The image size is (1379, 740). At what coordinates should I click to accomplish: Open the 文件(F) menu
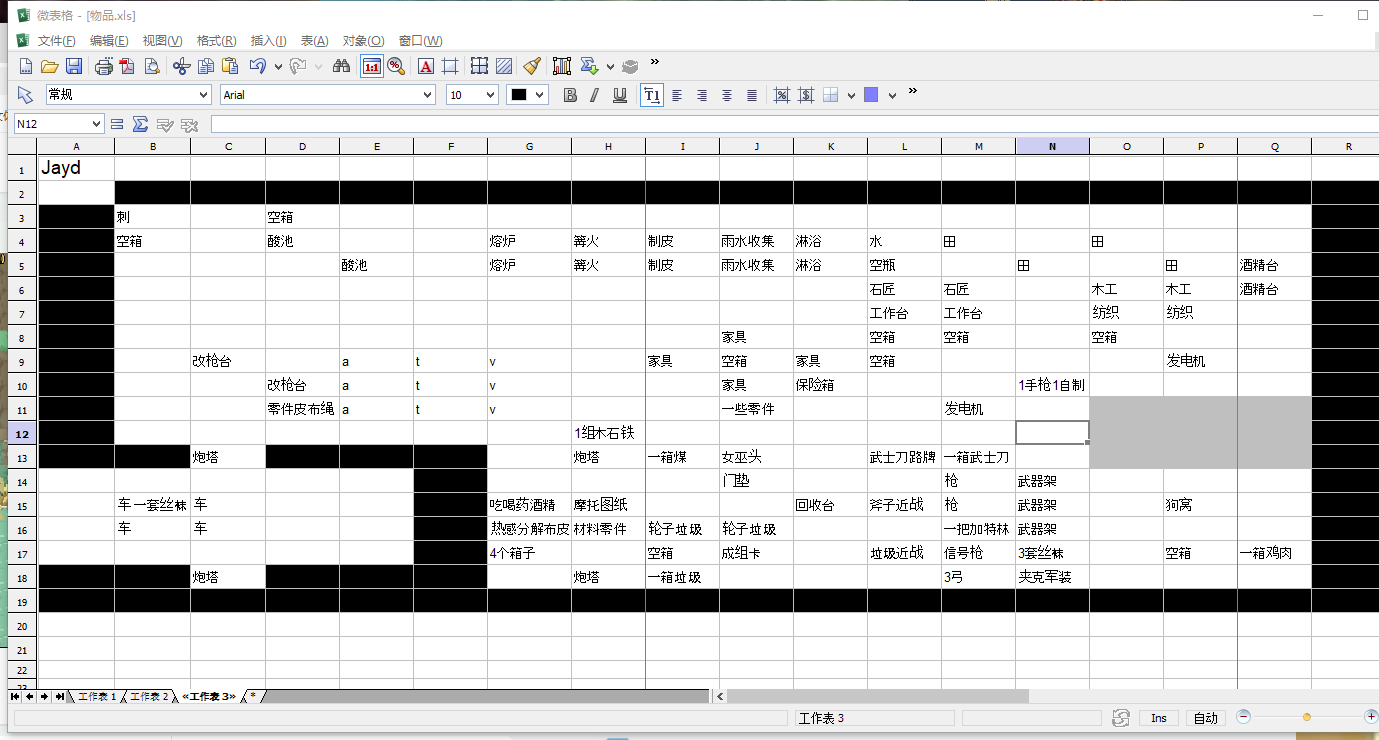click(57, 41)
